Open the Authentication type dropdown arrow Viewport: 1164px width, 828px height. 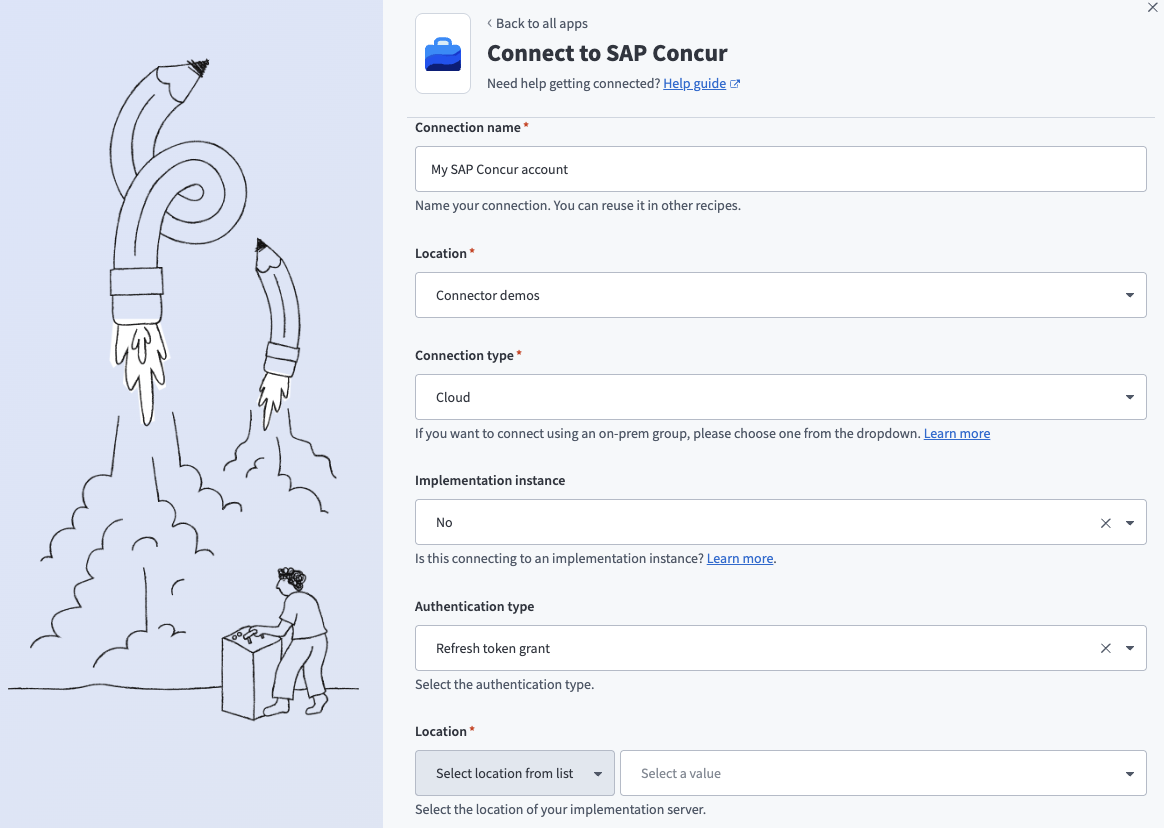coord(1131,648)
